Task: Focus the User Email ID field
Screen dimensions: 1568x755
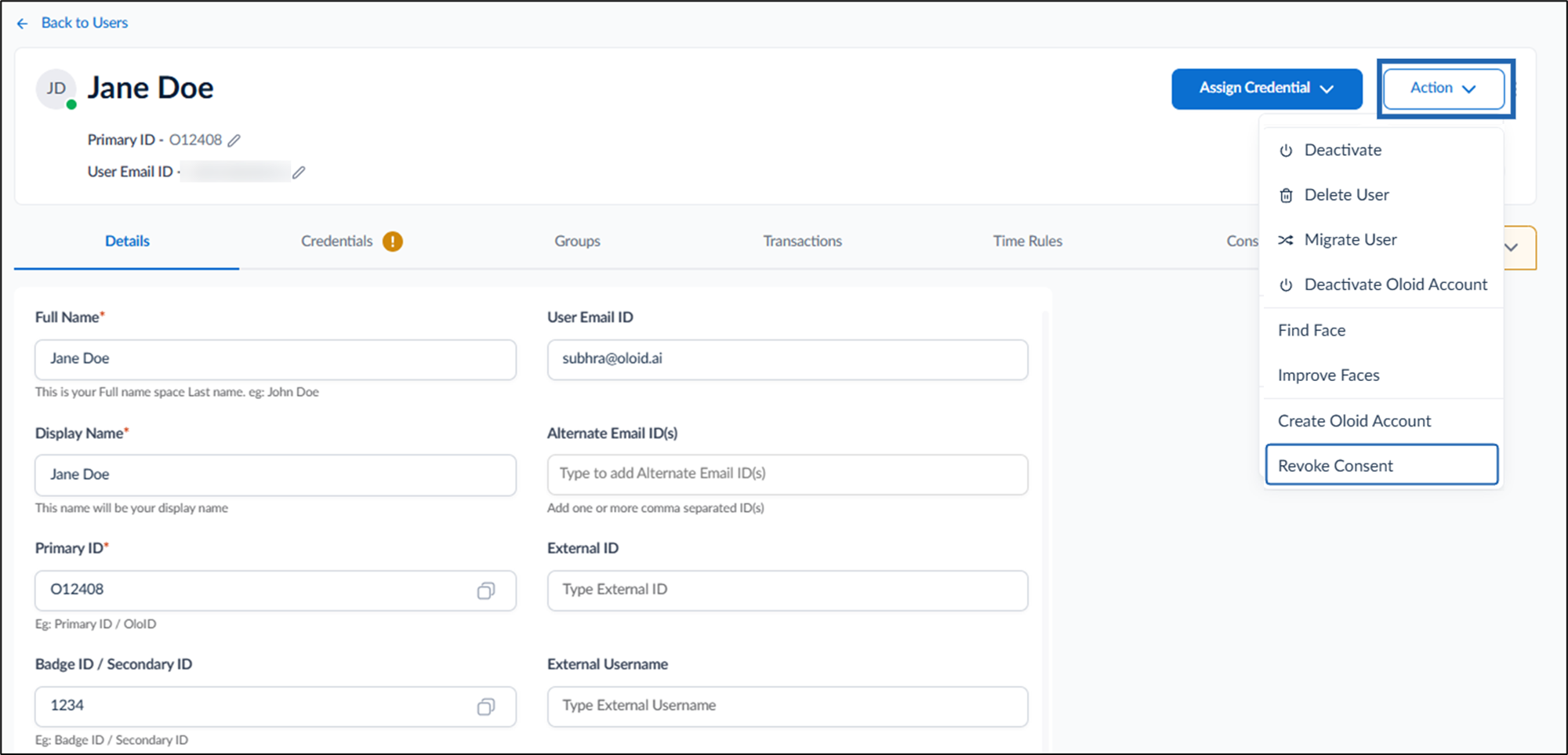Action: click(x=787, y=360)
